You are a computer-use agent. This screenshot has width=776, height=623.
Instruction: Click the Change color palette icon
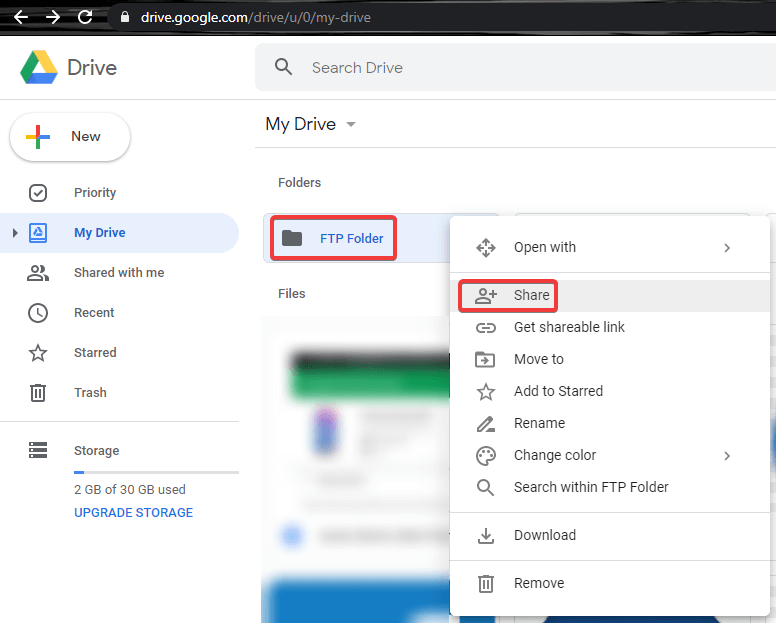[x=485, y=456]
